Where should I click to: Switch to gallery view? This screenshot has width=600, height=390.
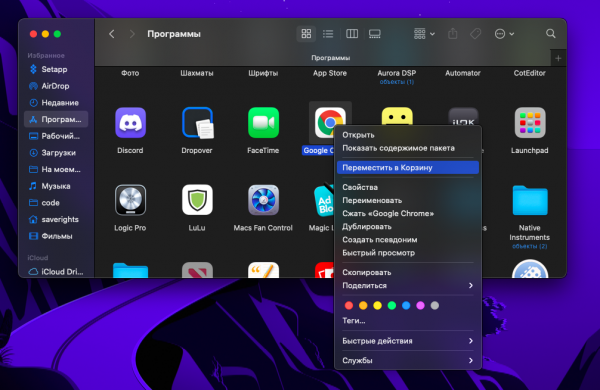tap(375, 34)
